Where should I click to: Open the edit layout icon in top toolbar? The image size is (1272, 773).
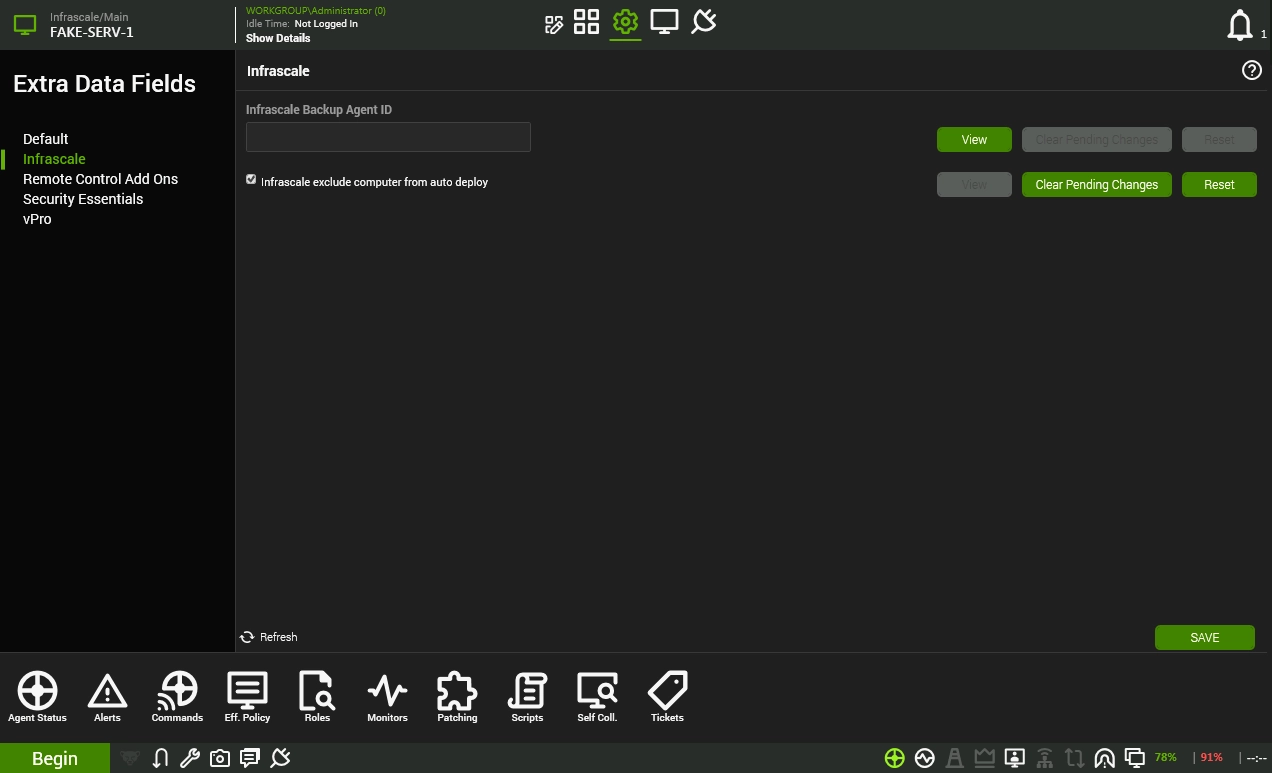point(554,24)
